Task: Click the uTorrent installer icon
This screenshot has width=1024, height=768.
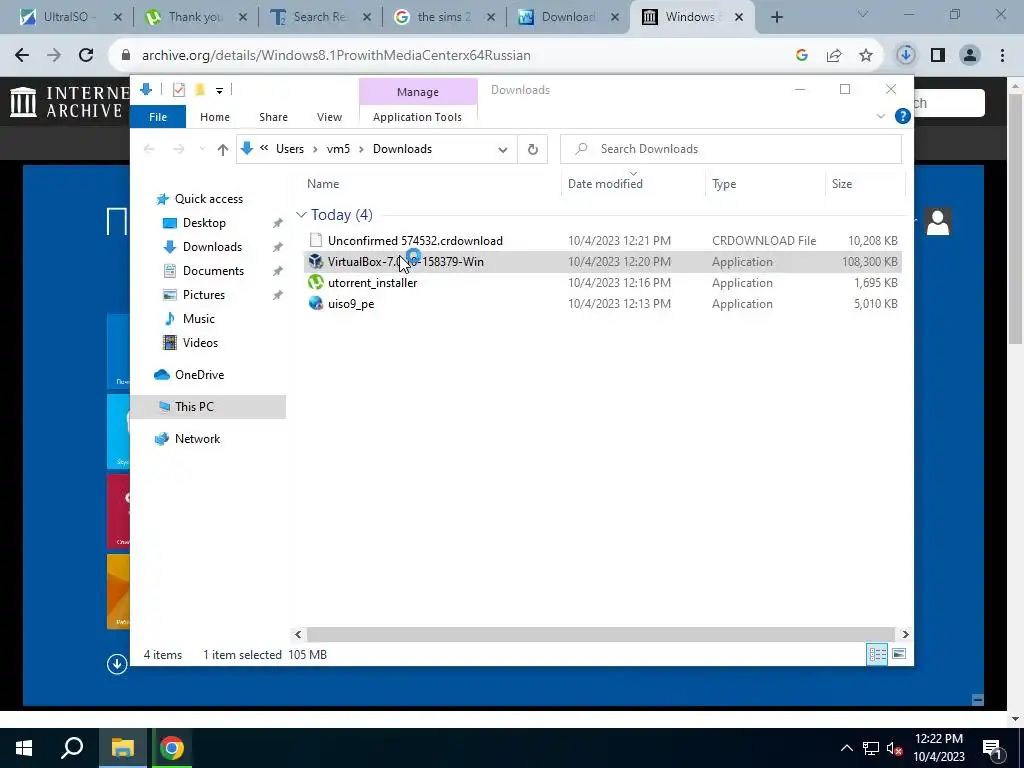Action: point(316,282)
